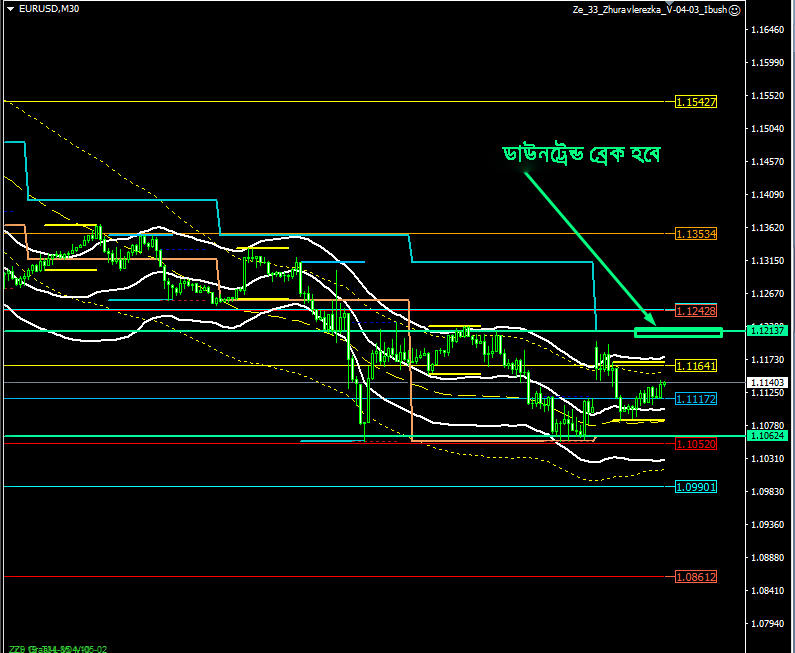Viewport: 795px width, 653px height.
Task: Select the red 1.10520 level label
Action: pyautogui.click(x=696, y=443)
